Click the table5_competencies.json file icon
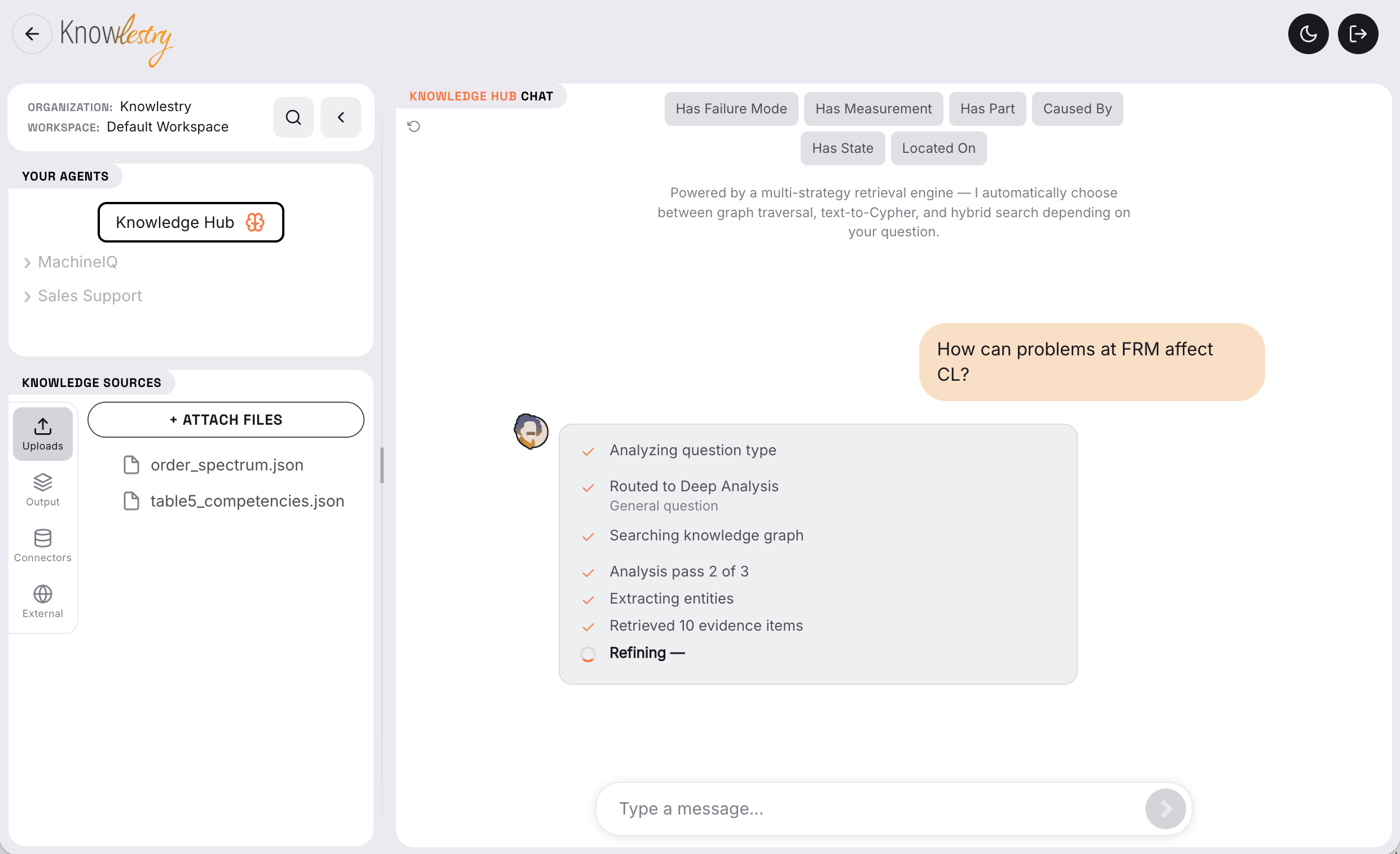Viewport: 1400px width, 854px height. coord(131,501)
